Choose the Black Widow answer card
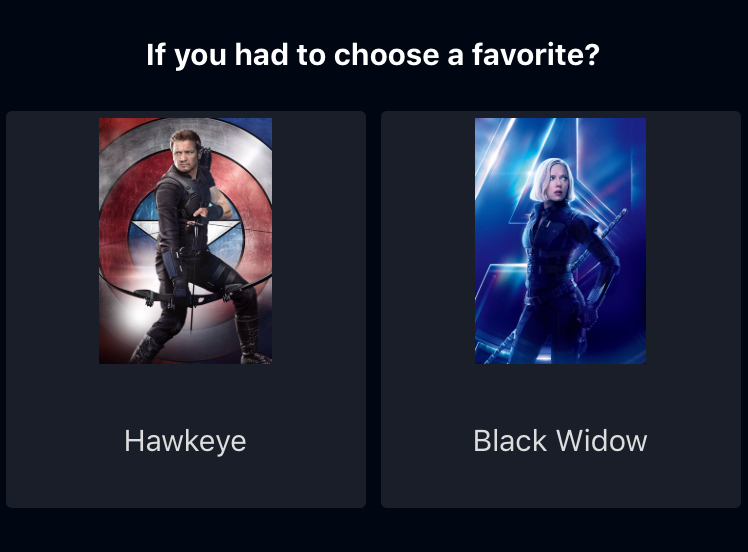The height and width of the screenshot is (552, 748). click(561, 309)
